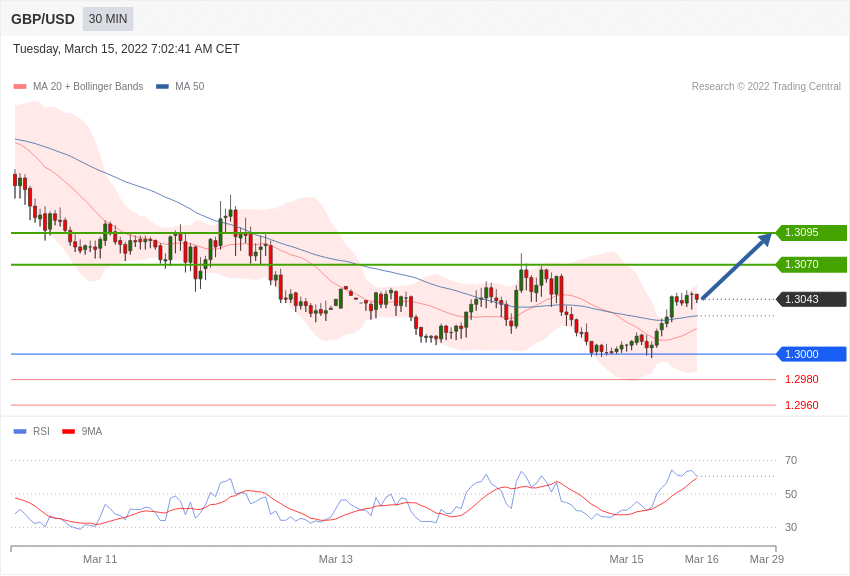Click the MA 20 + Bollinger Bands legend swatch

(20, 87)
